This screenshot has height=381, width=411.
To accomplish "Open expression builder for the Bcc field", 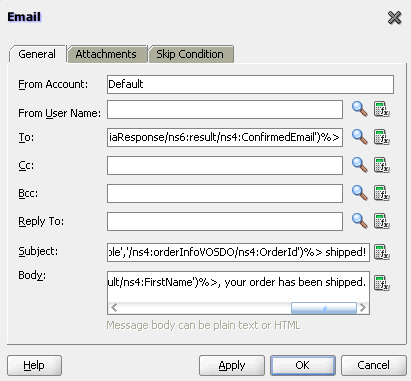I will [x=382, y=193].
